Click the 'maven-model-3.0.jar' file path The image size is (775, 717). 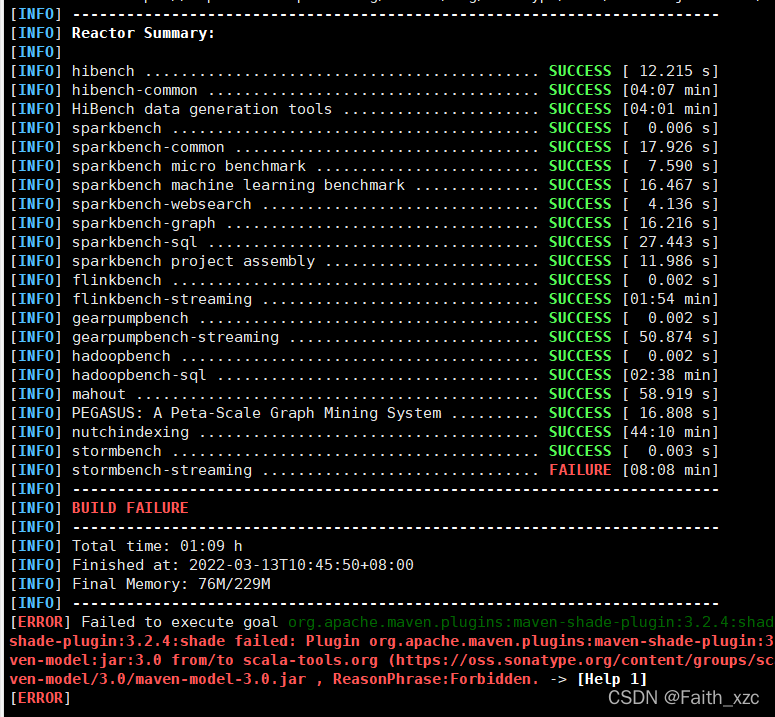click(x=220, y=679)
